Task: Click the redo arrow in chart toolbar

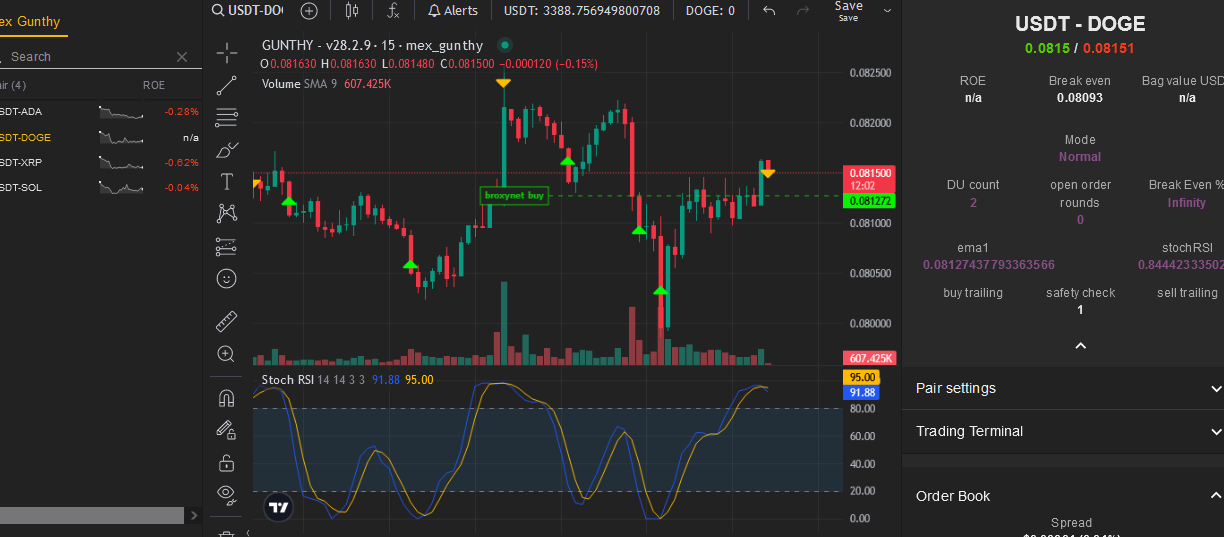Action: [x=802, y=10]
